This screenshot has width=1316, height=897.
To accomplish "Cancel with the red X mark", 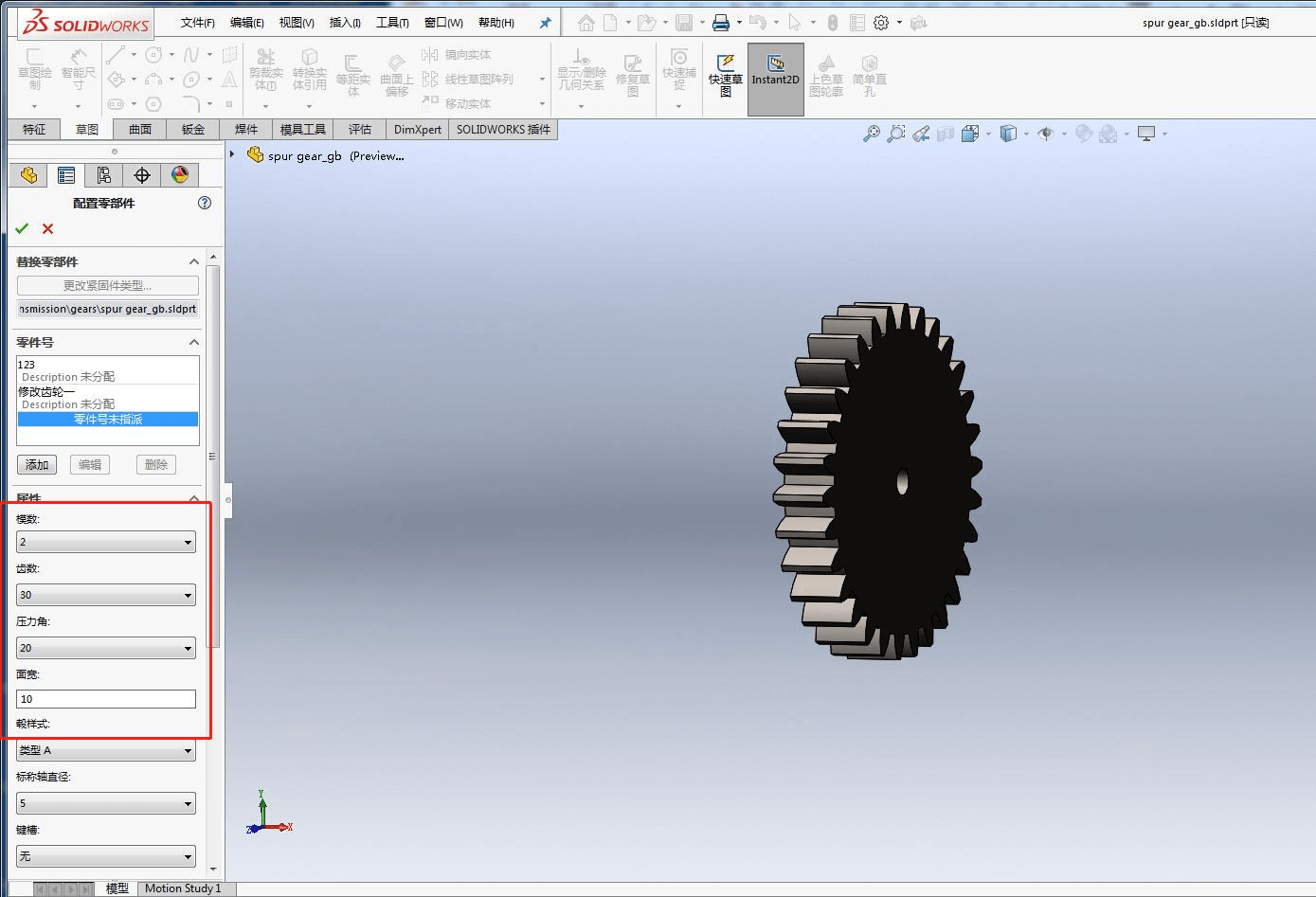I will tap(46, 228).
